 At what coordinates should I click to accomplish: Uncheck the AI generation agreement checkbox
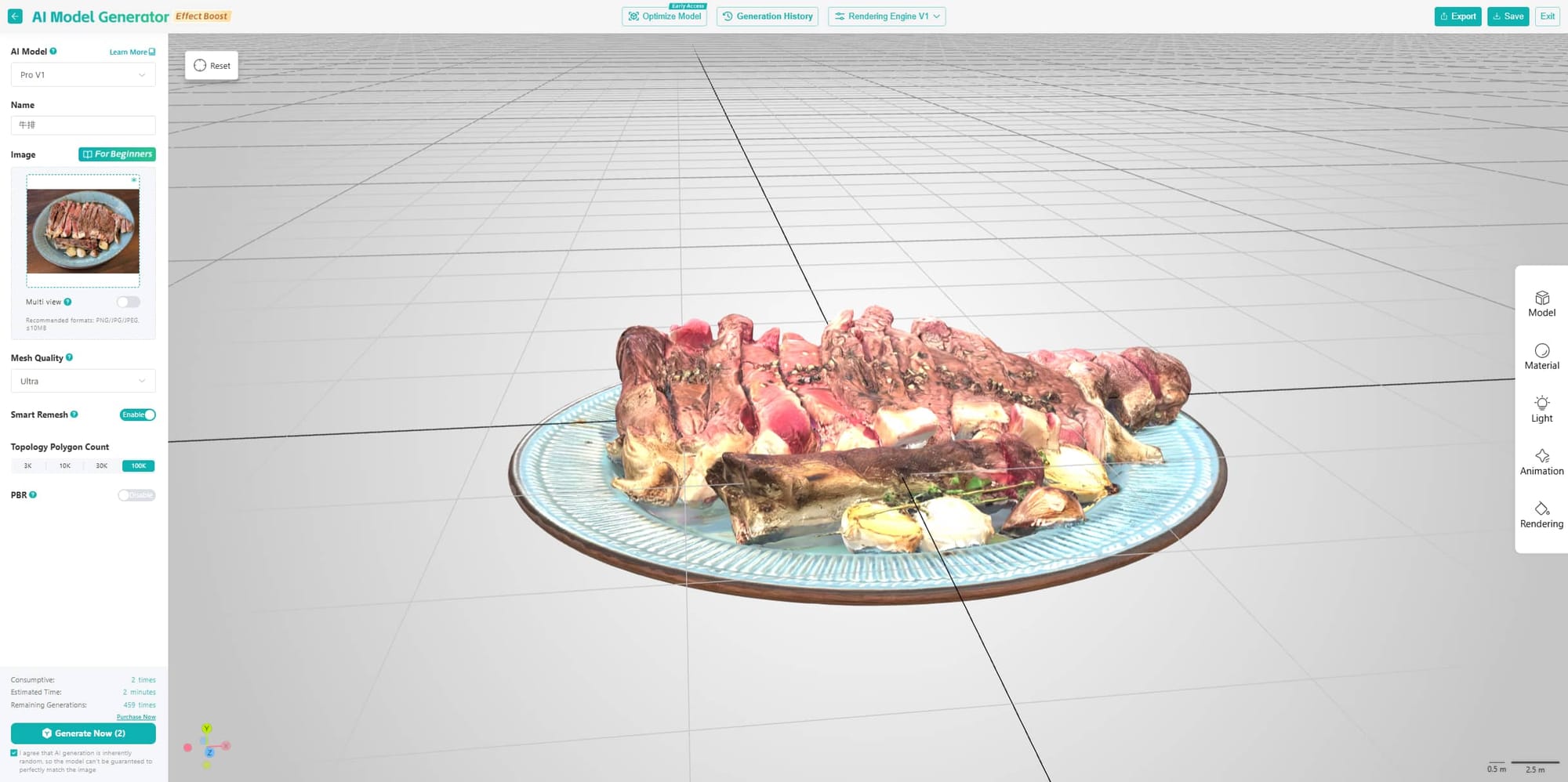(14, 753)
